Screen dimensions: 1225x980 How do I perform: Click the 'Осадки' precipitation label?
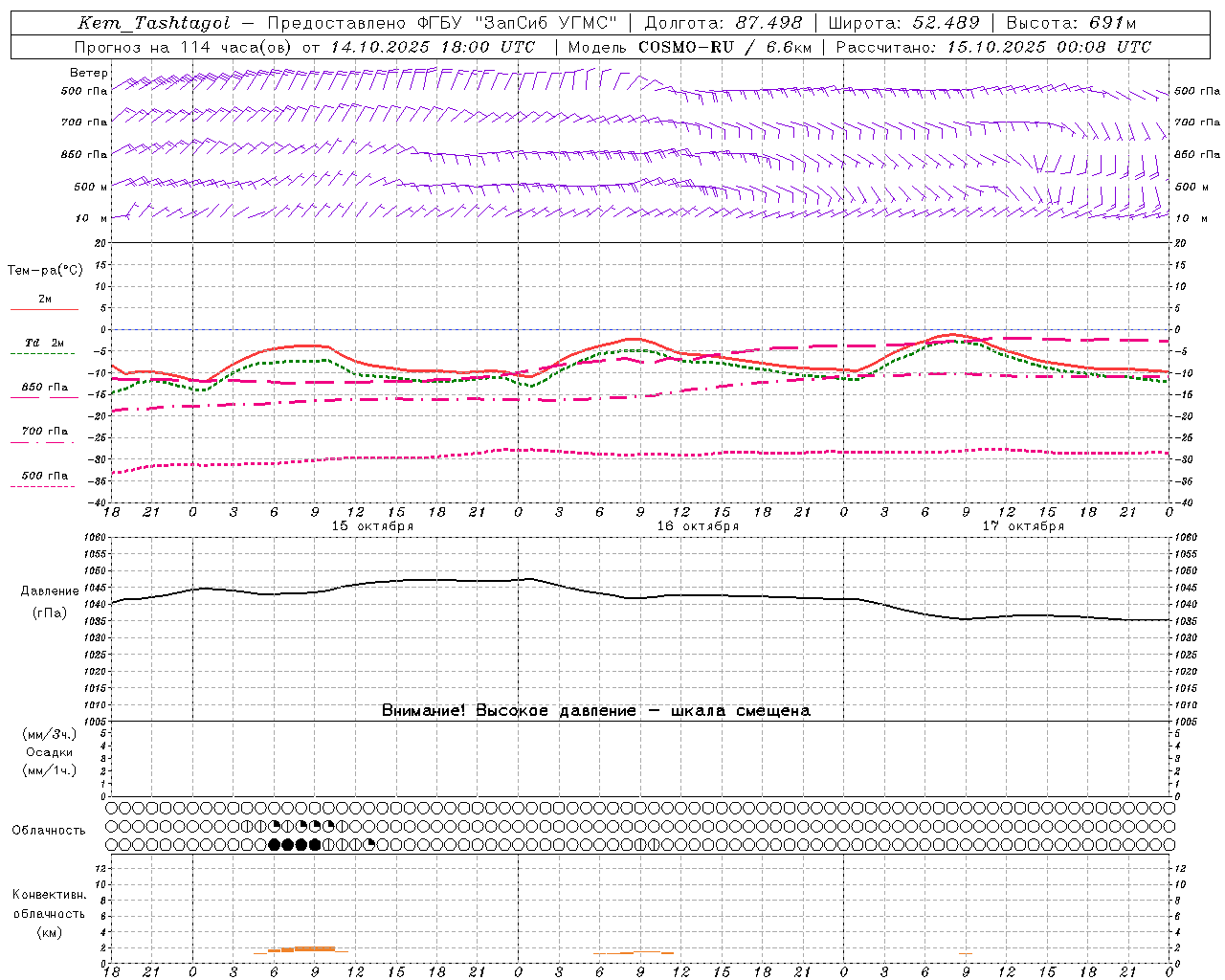(x=50, y=752)
